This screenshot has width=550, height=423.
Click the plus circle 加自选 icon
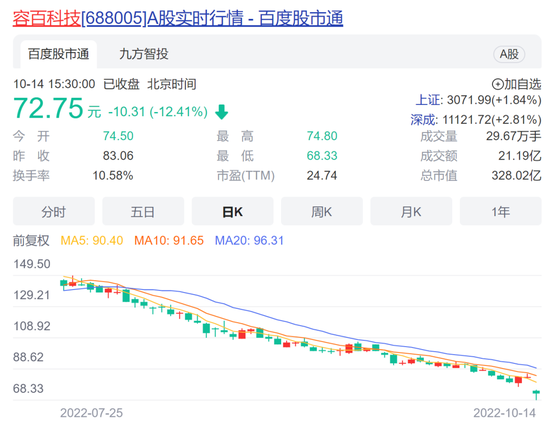pyautogui.click(x=497, y=85)
